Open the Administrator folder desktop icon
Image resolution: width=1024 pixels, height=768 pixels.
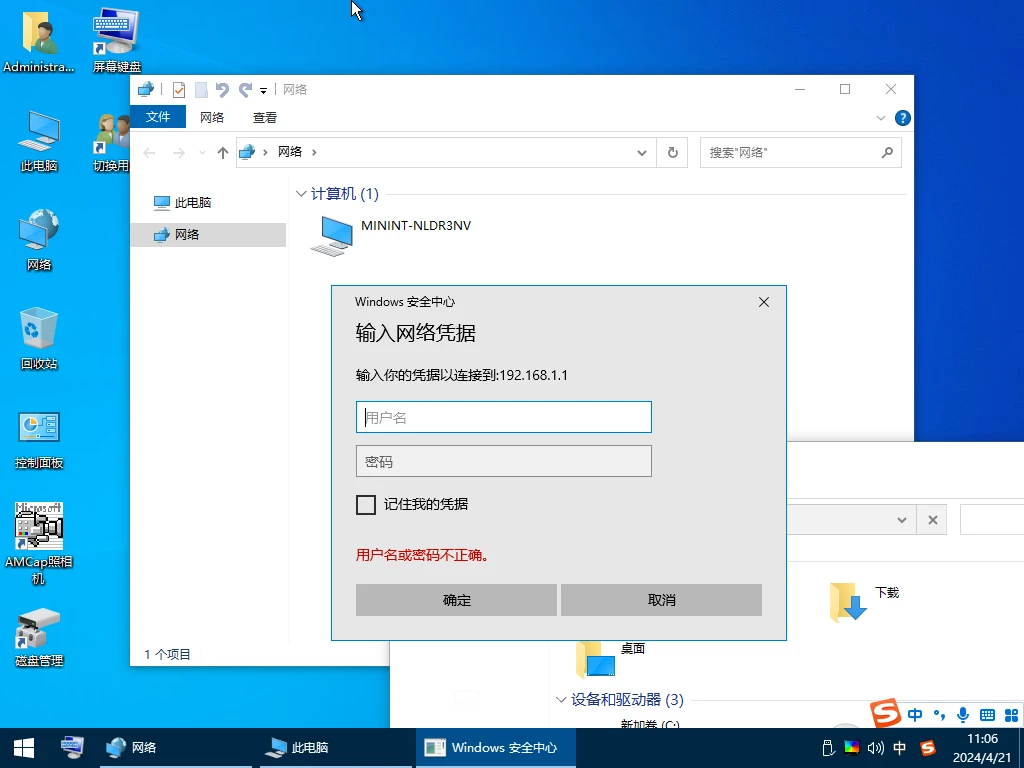tap(39, 40)
